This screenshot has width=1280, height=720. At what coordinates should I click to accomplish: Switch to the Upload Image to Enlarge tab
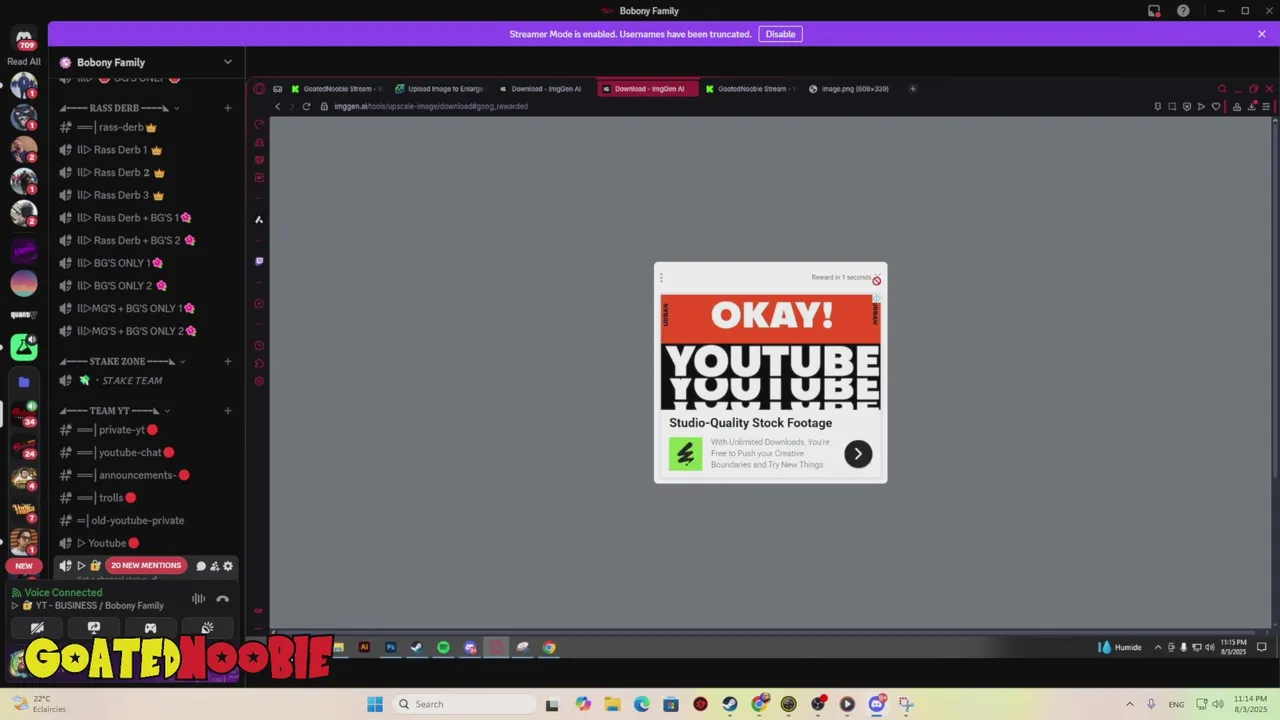click(x=439, y=89)
